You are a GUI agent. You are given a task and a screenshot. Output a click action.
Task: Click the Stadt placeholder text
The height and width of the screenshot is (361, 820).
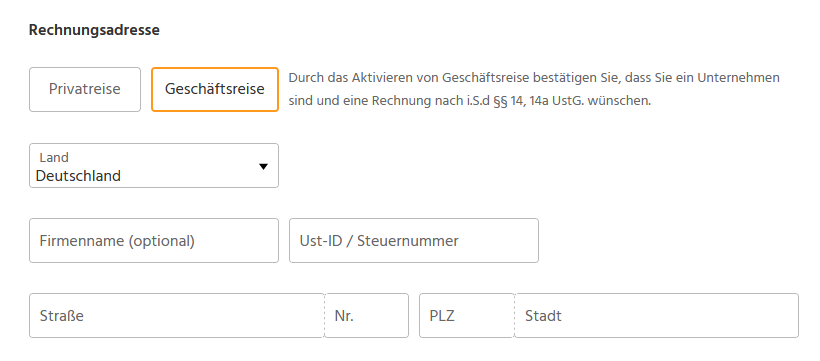pos(543,316)
